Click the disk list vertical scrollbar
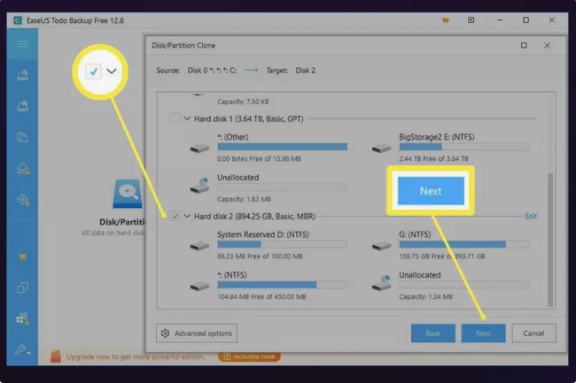 coord(550,240)
